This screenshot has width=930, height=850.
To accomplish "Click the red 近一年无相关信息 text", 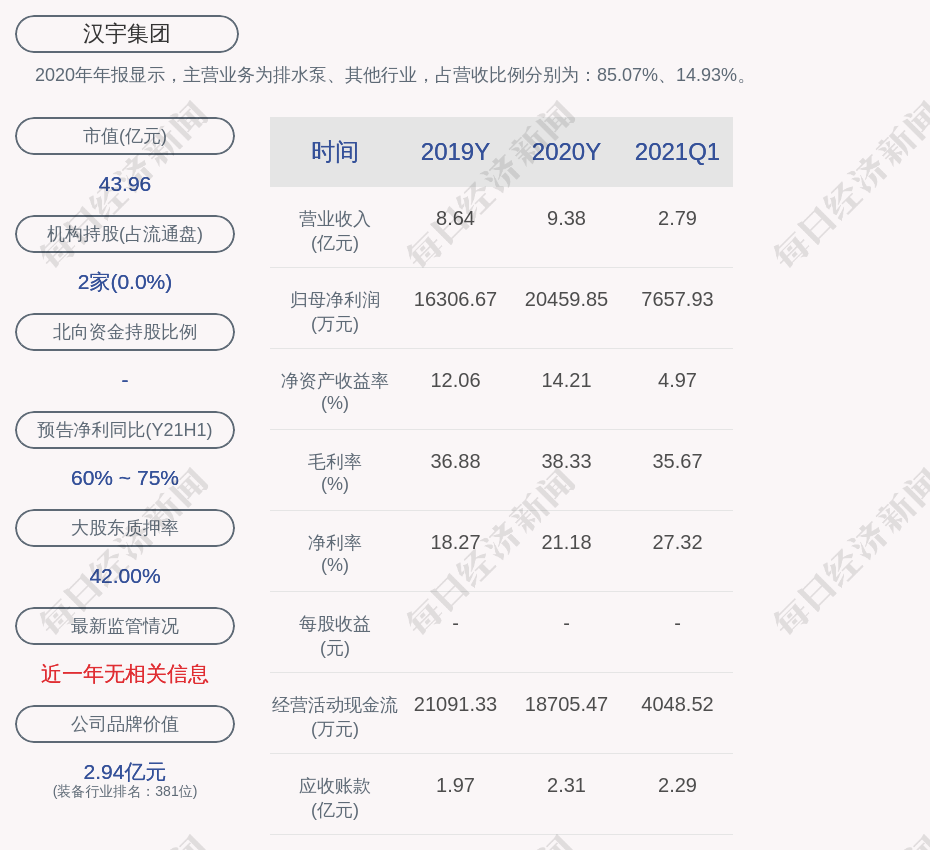I will [x=125, y=674].
